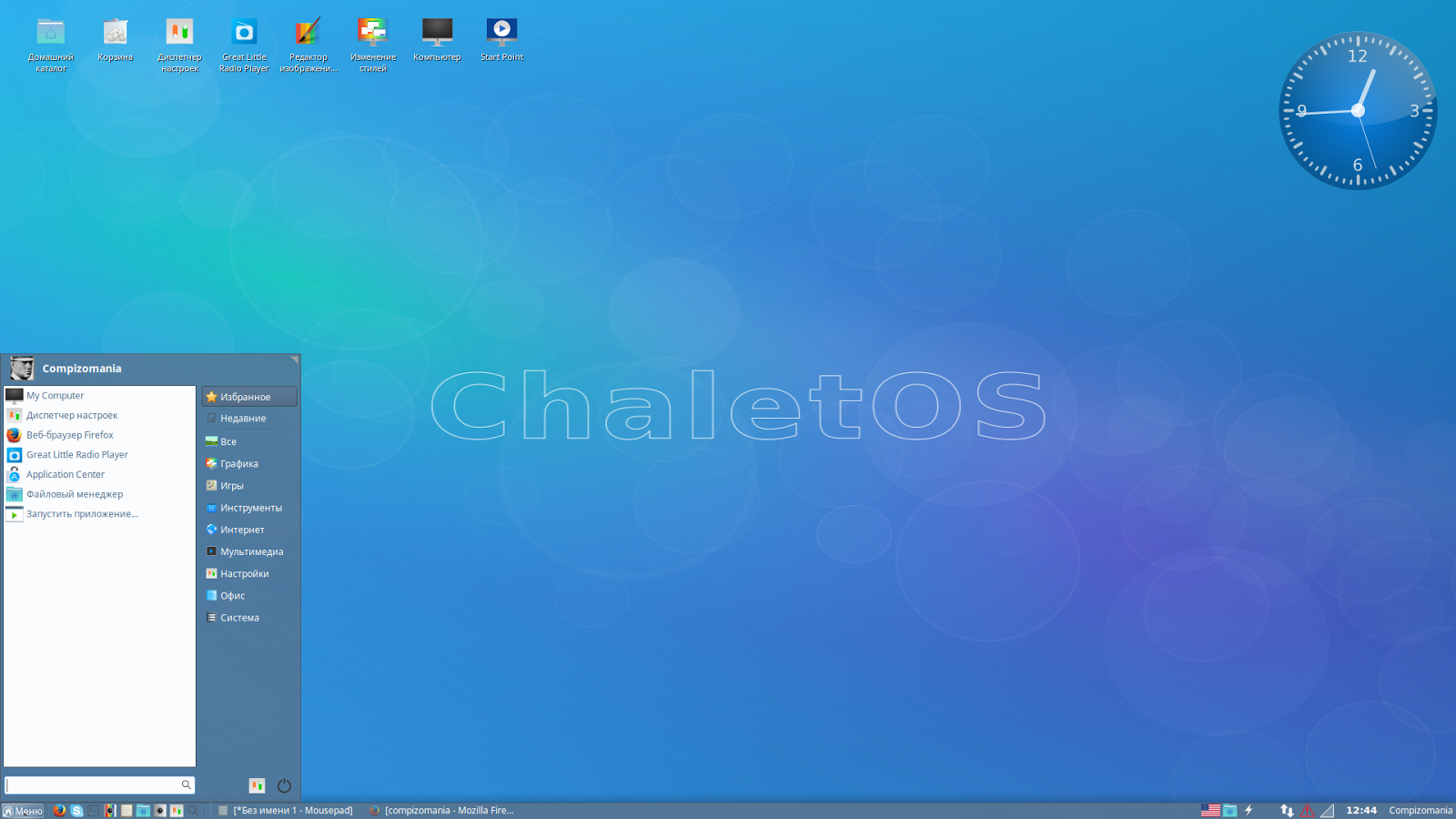The height and width of the screenshot is (819, 1456).
Task: Click the volume triangle tray icon
Action: pyautogui.click(x=1327, y=810)
